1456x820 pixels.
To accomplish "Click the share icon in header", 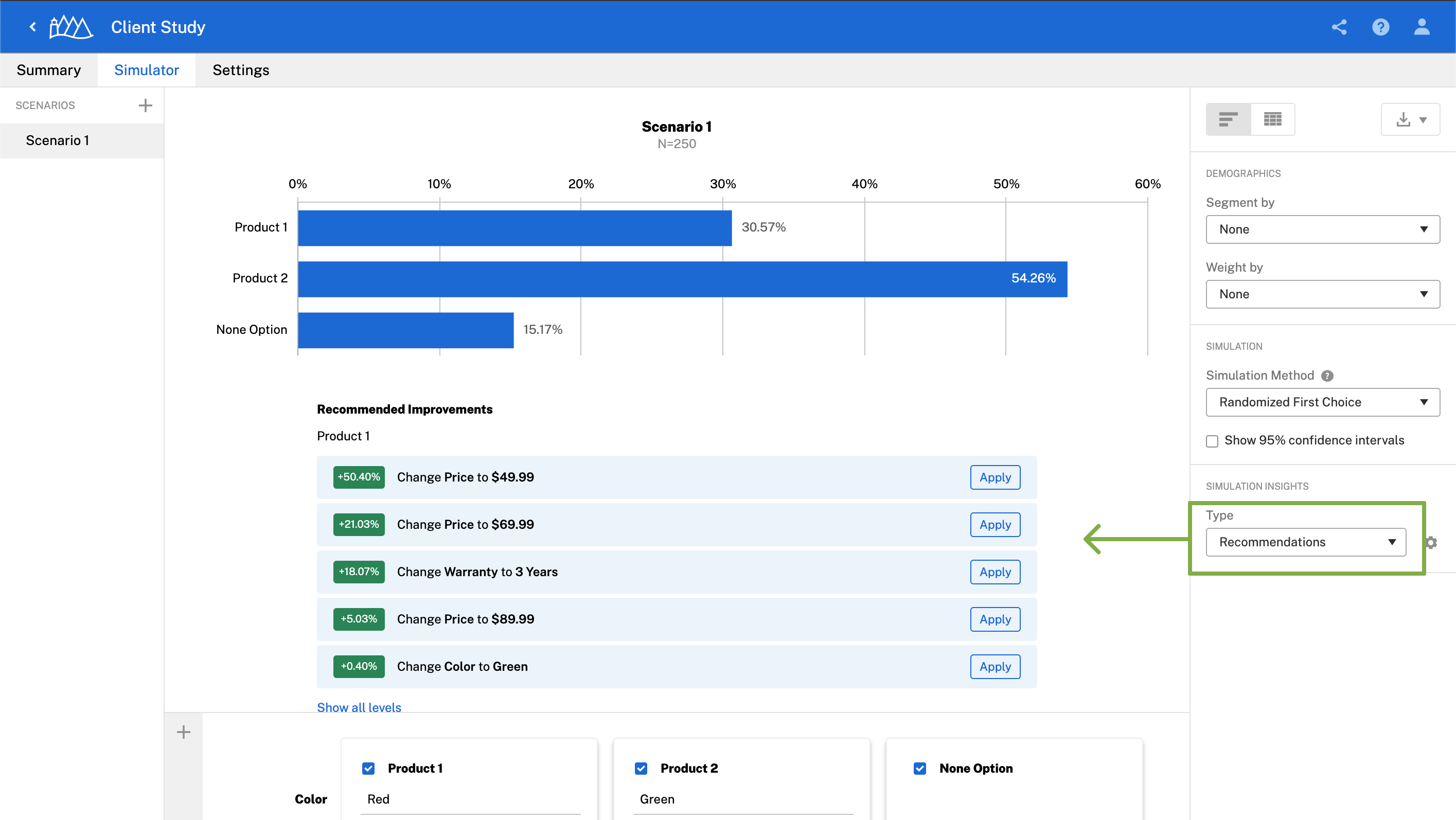I will pyautogui.click(x=1339, y=27).
